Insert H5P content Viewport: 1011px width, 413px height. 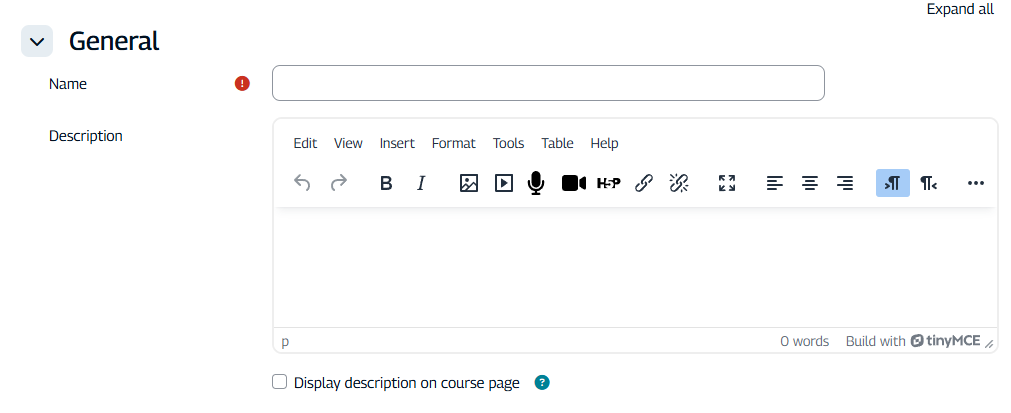[x=608, y=183]
